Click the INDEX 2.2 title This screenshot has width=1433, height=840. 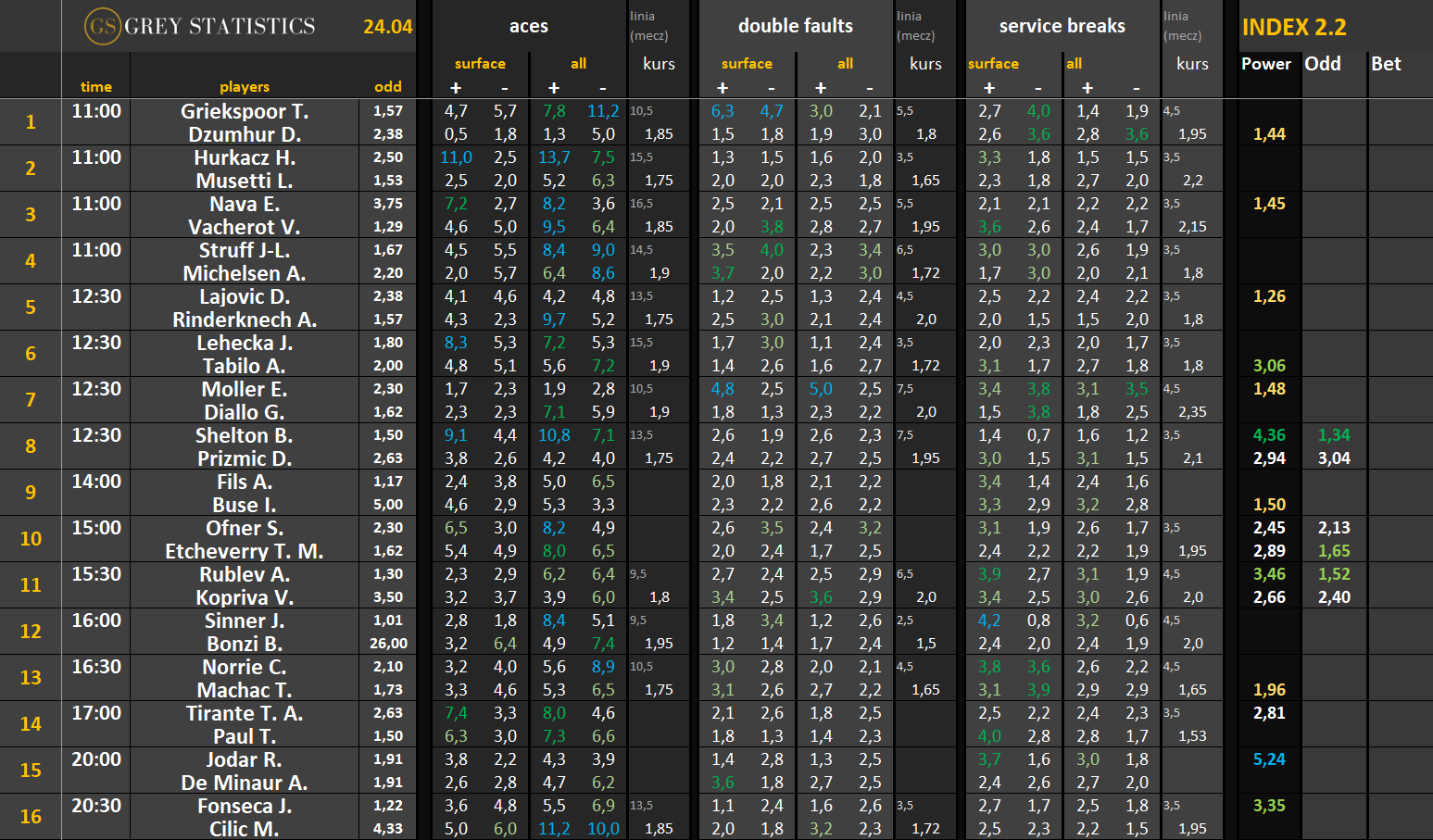1294,27
